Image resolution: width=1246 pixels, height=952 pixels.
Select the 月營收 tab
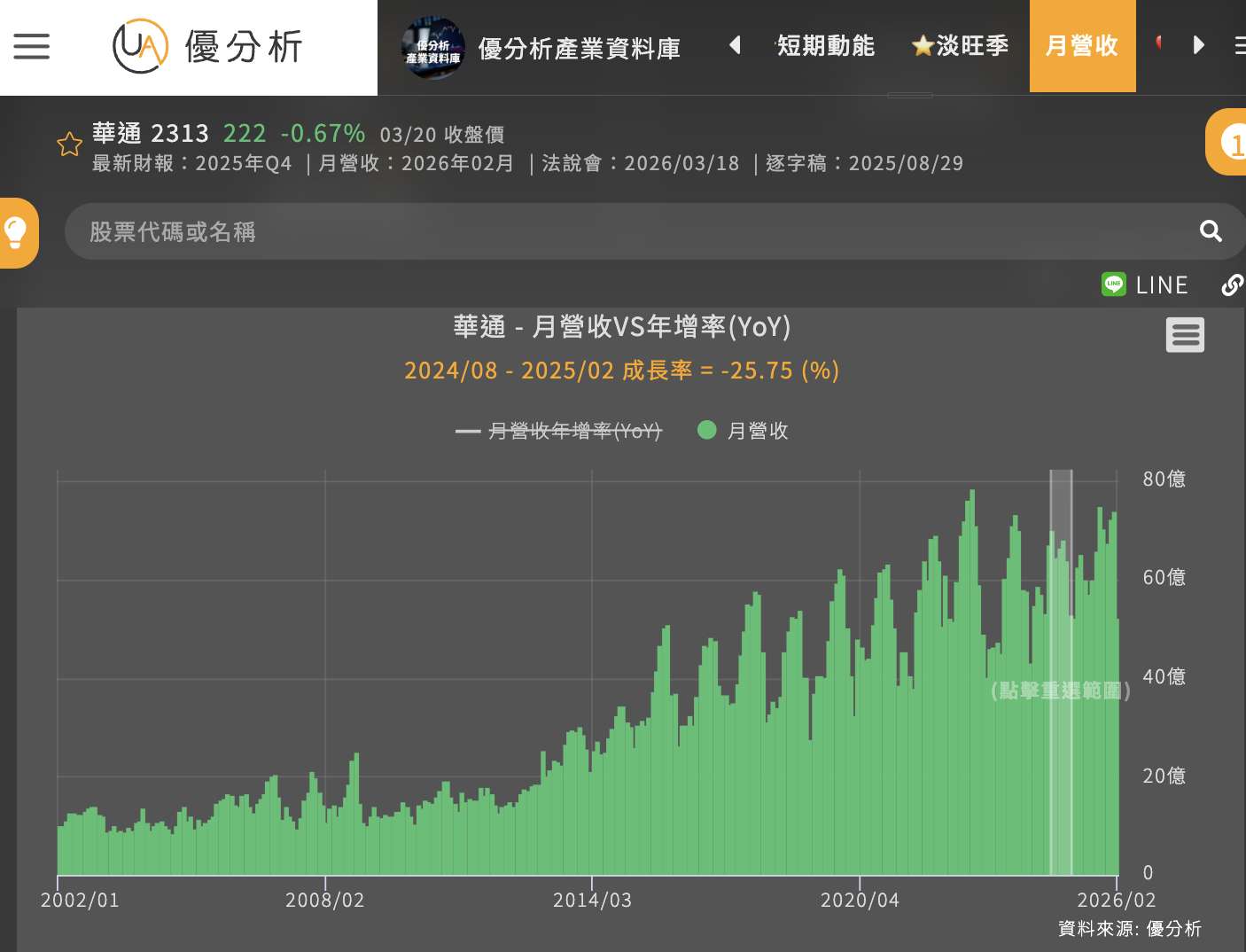point(1082,46)
